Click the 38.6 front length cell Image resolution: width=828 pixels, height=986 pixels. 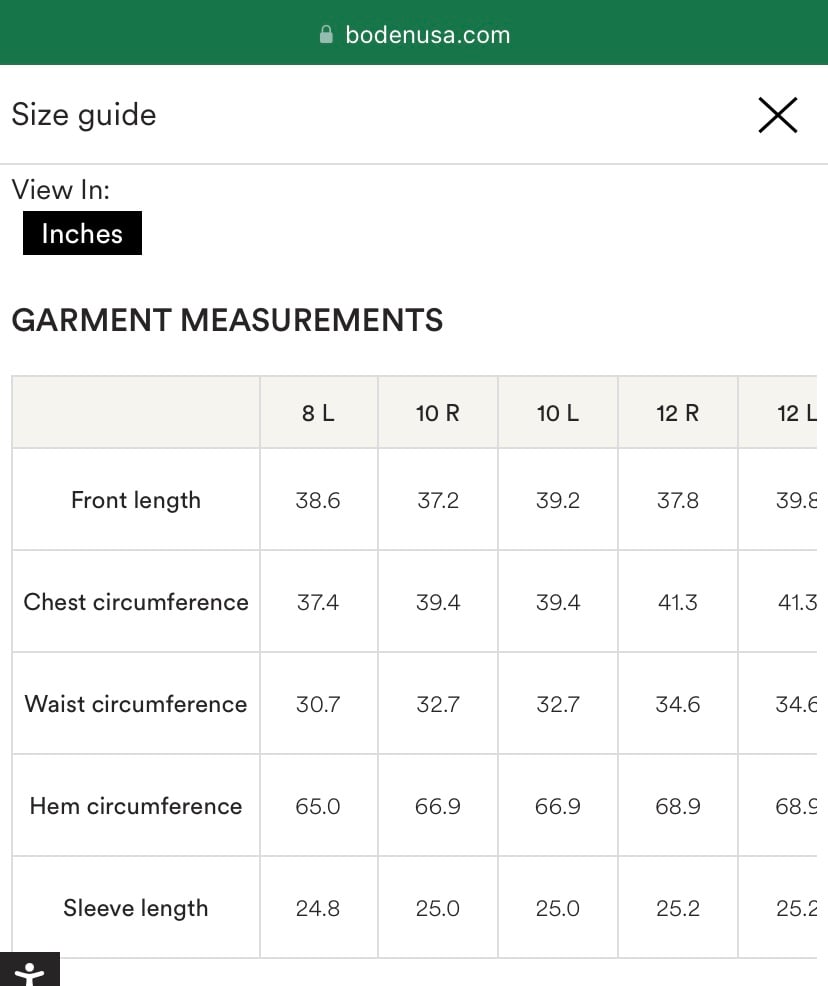[x=319, y=500]
